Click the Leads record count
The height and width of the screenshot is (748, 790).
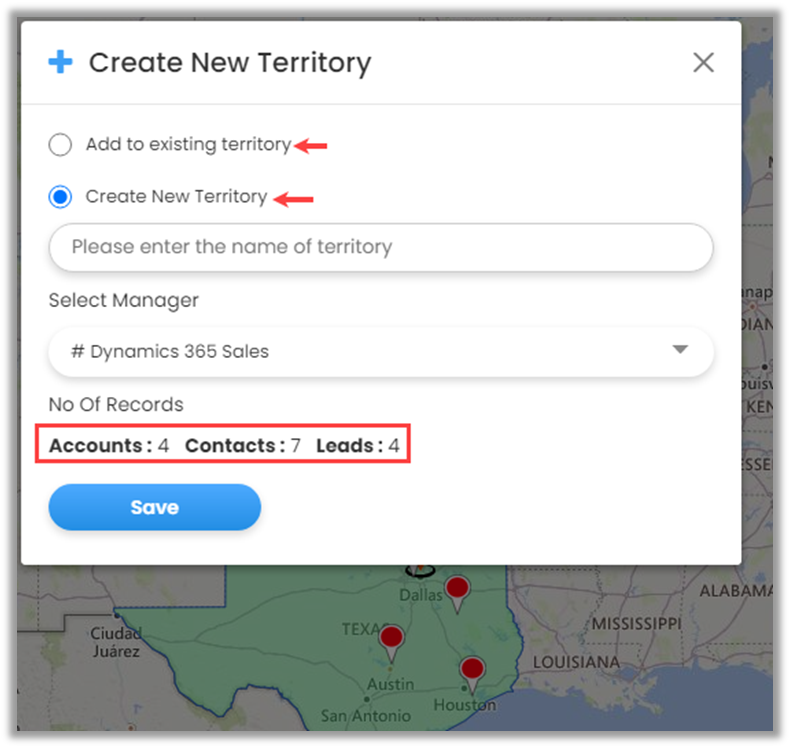click(x=357, y=446)
